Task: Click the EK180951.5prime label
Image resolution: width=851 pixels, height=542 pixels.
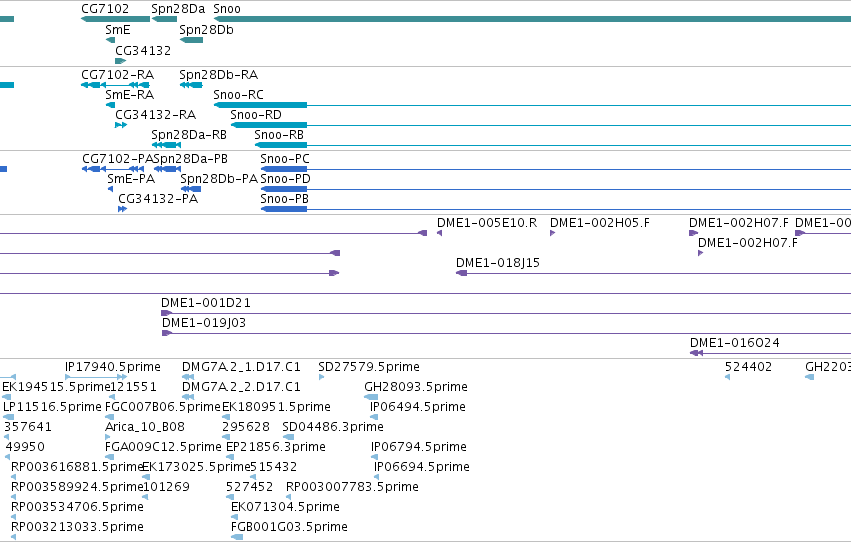Action: [276, 407]
